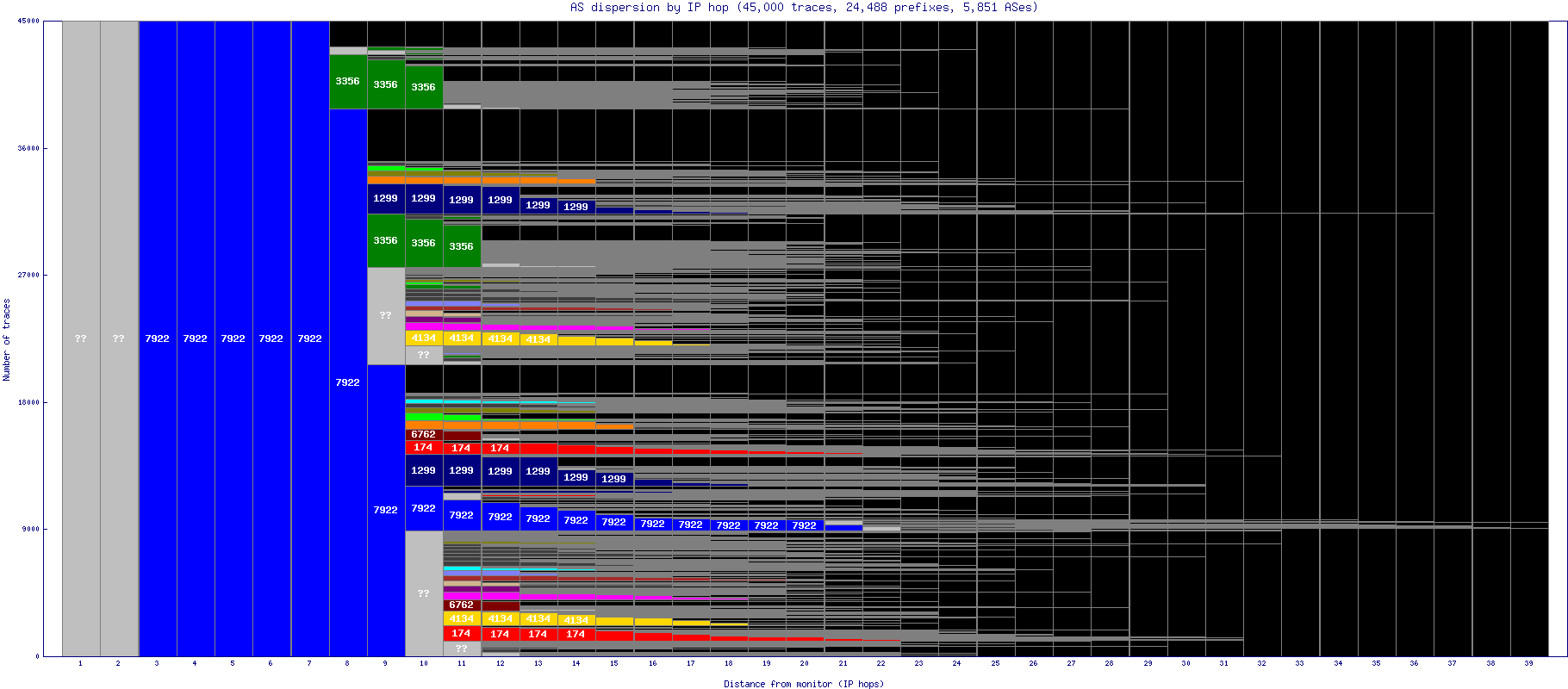
Task: Select the red 174 block in hop 14 column
Action: (576, 634)
